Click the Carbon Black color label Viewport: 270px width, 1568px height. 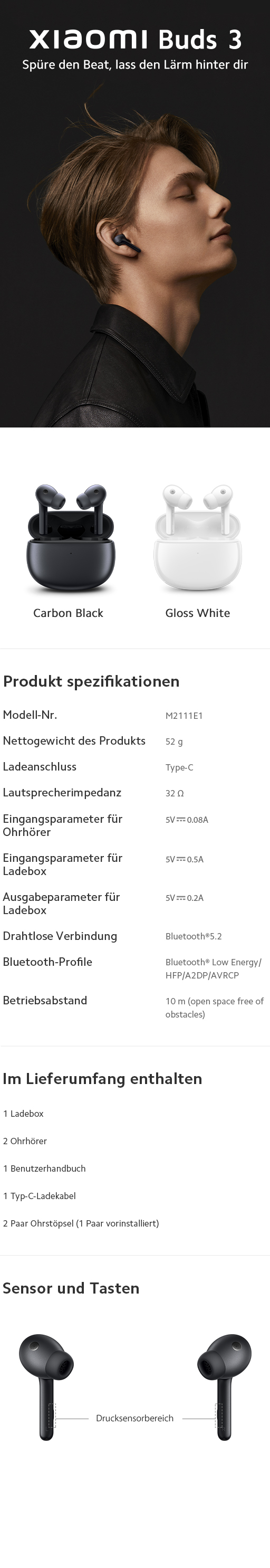(x=68, y=613)
